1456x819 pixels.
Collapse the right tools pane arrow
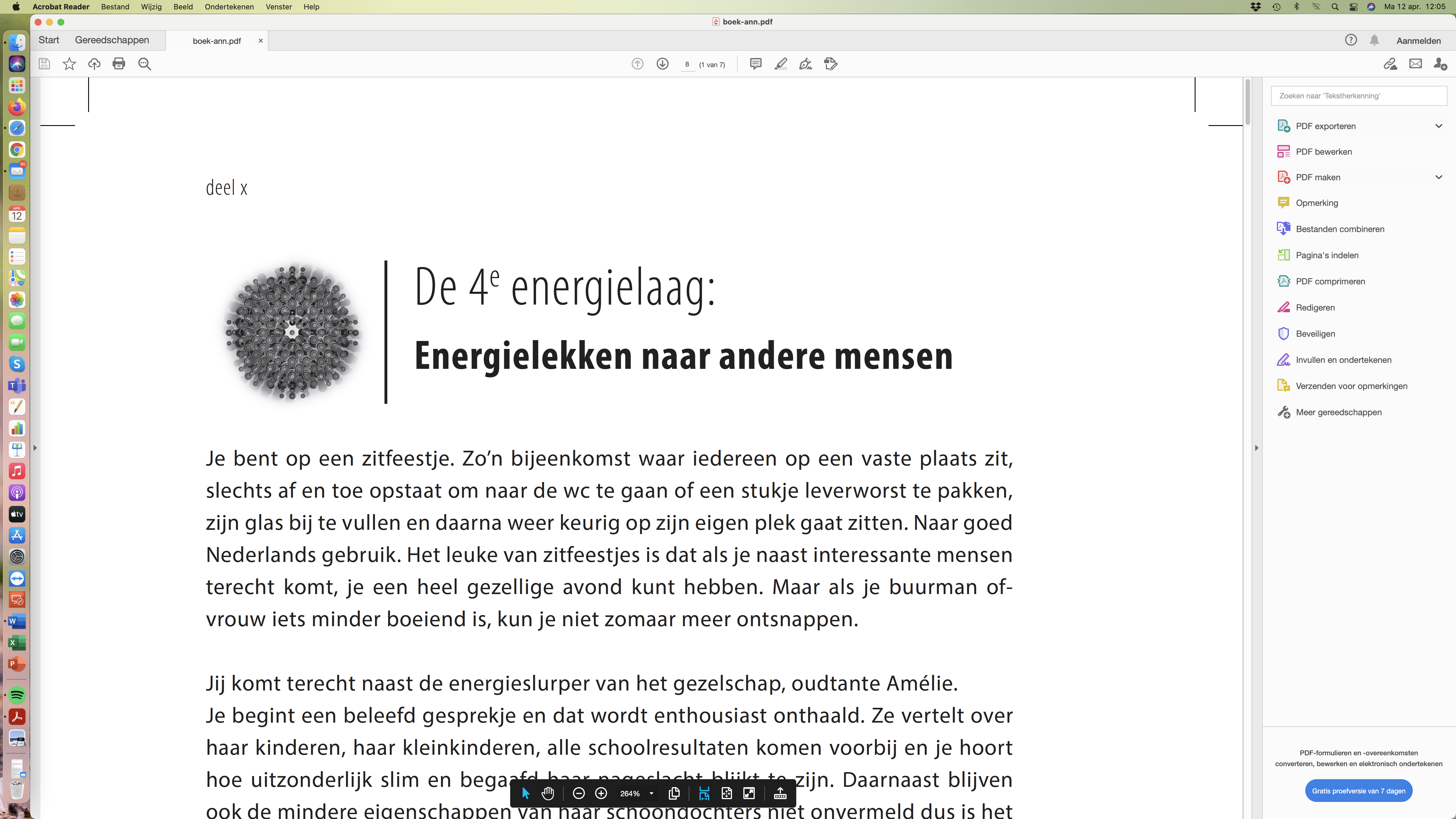click(x=1256, y=448)
